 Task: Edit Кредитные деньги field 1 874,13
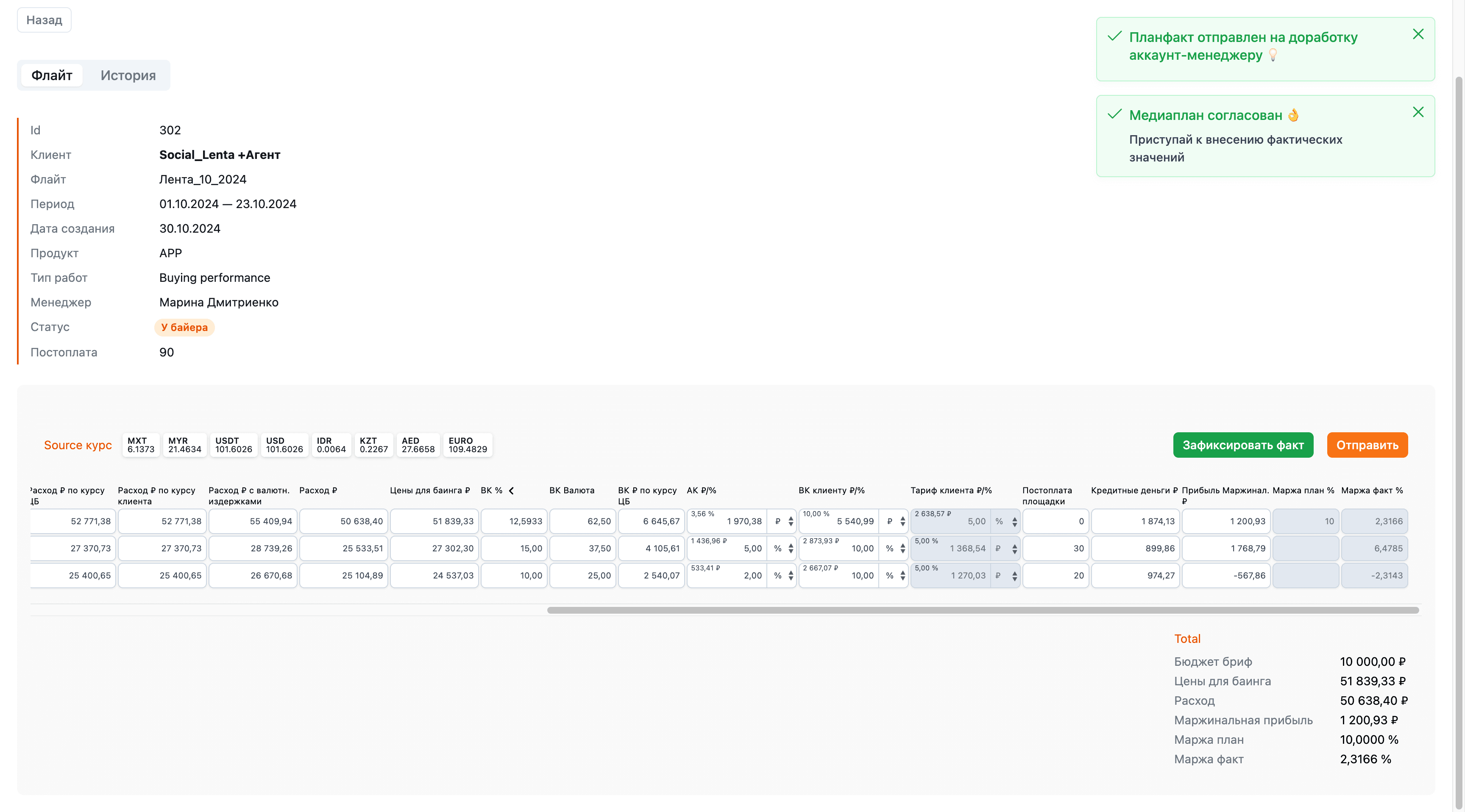click(x=1135, y=521)
